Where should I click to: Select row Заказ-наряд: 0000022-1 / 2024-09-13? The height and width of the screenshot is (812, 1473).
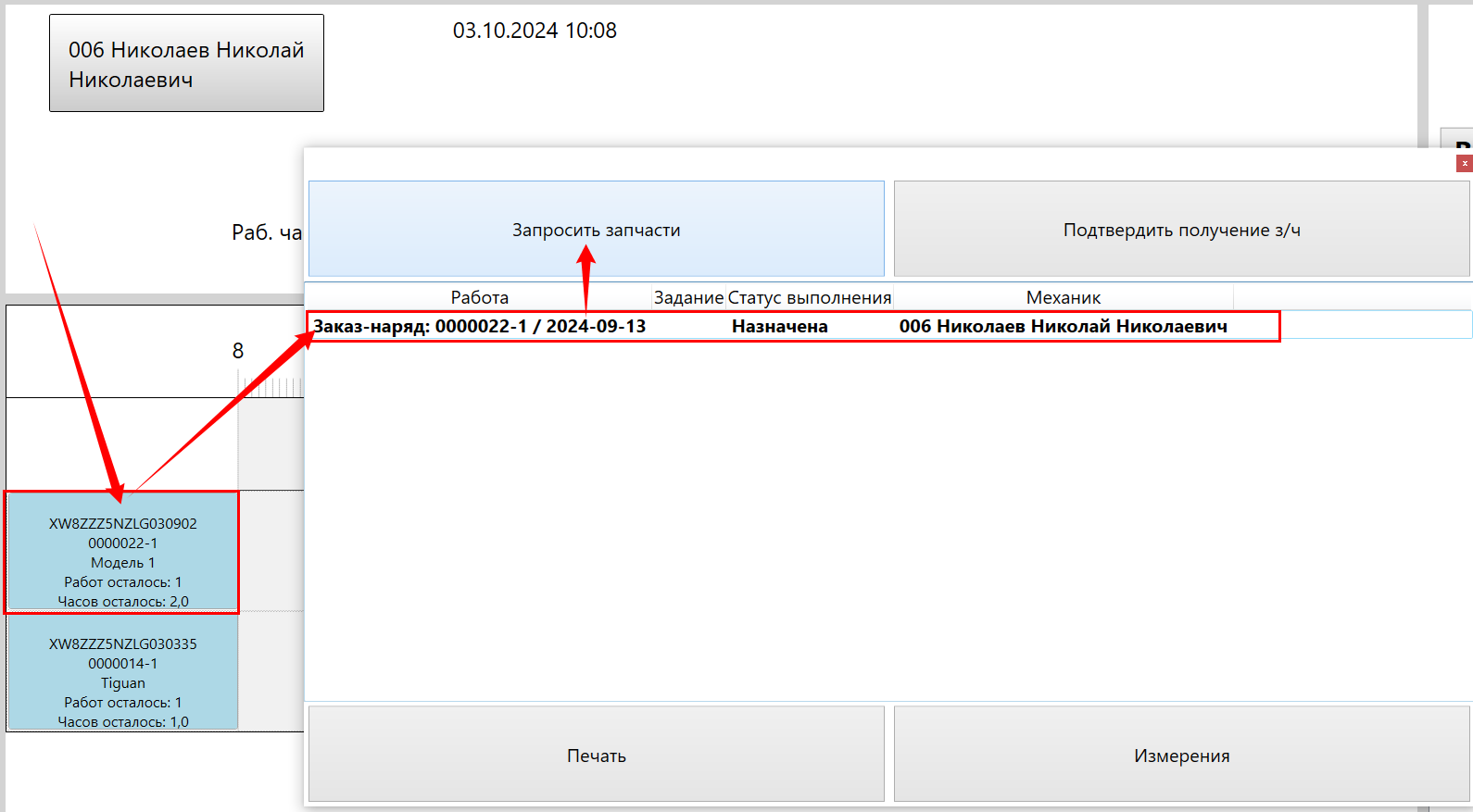click(479, 326)
